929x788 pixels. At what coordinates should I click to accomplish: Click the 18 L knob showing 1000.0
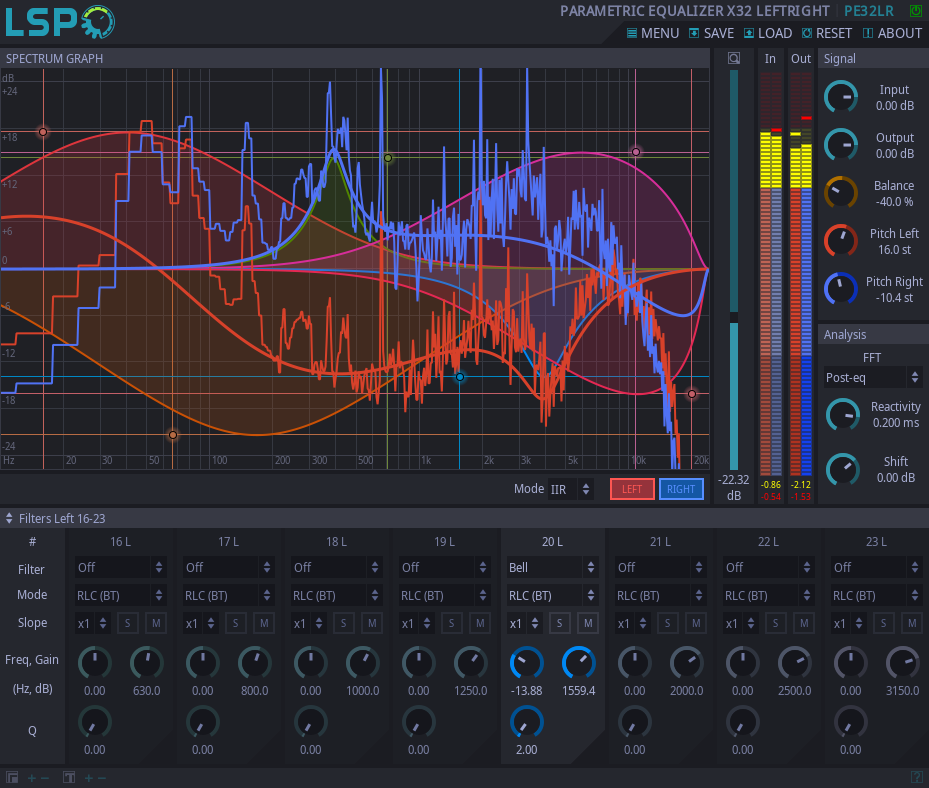(x=363, y=663)
